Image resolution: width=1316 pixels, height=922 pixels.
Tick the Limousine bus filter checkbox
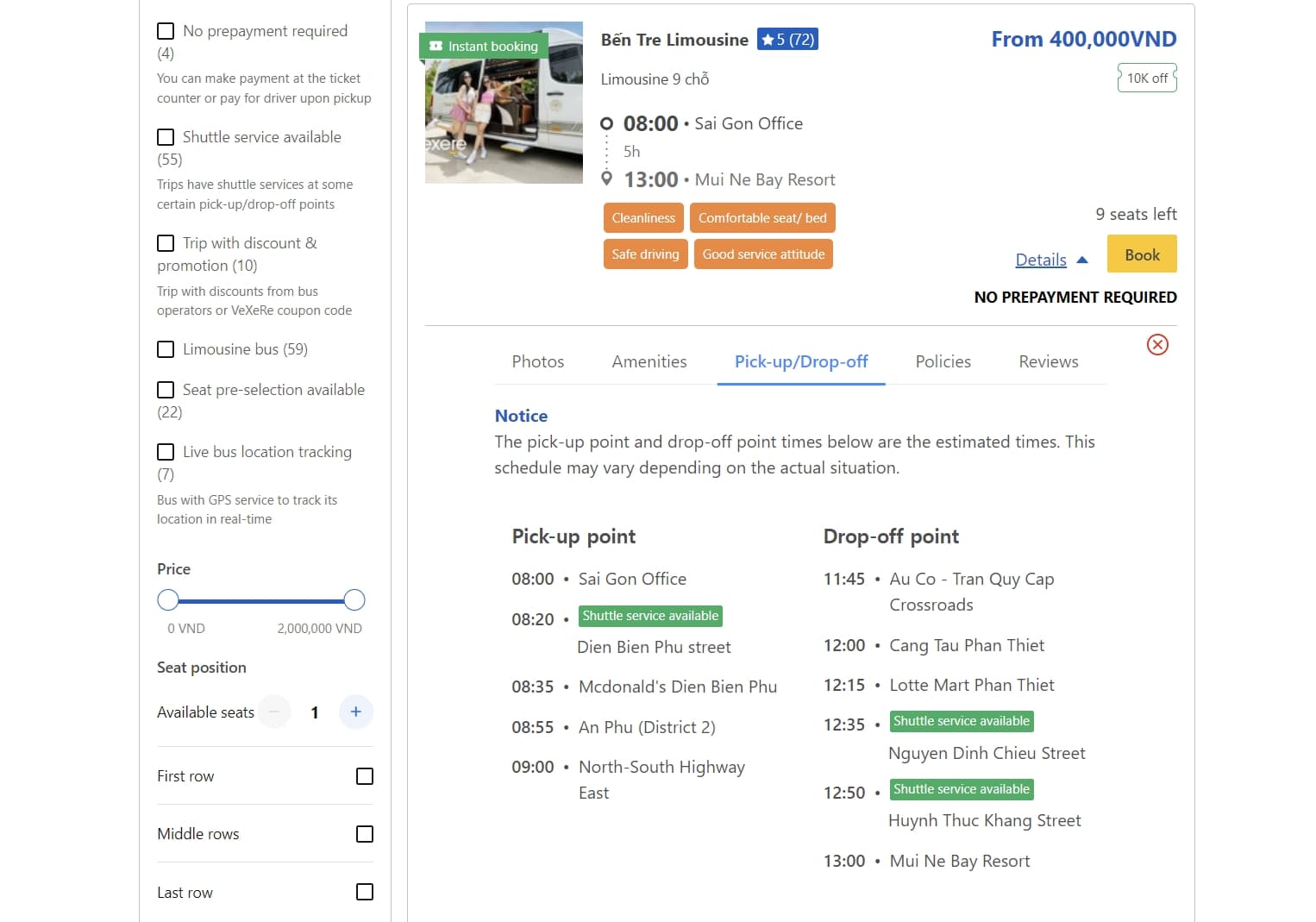click(166, 349)
